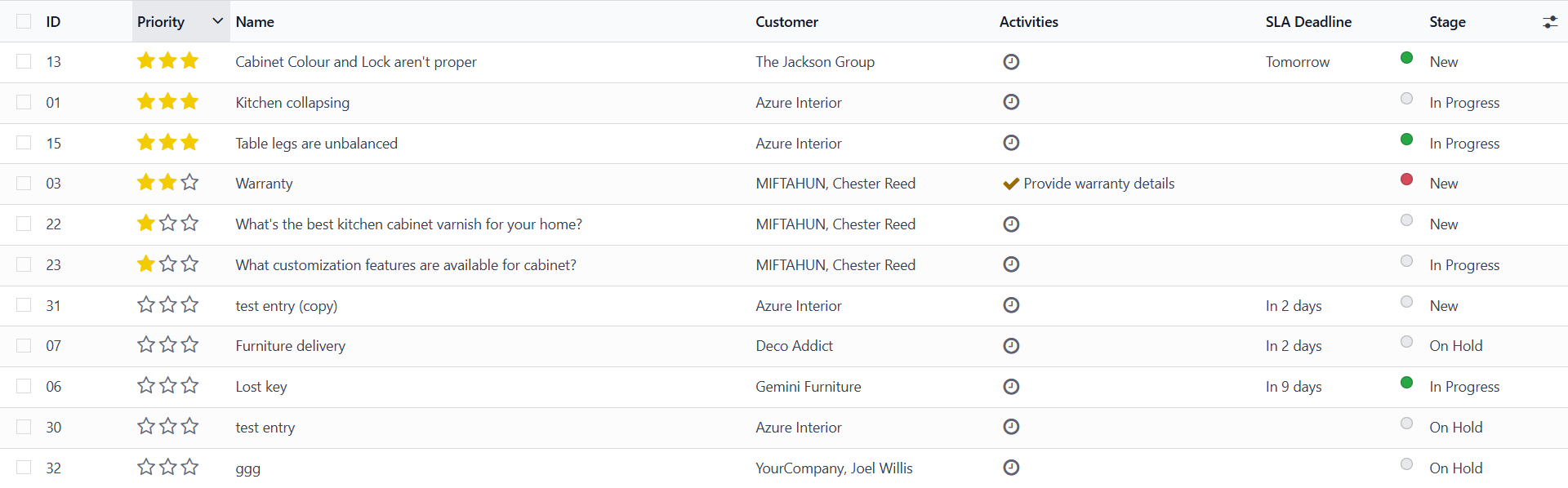Set third star on Furniture delivery ticket

[x=189, y=344]
